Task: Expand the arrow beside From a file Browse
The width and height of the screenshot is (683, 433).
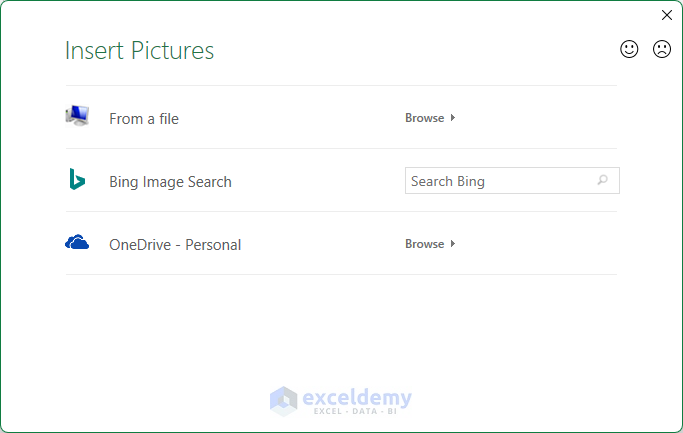Action: coord(453,118)
